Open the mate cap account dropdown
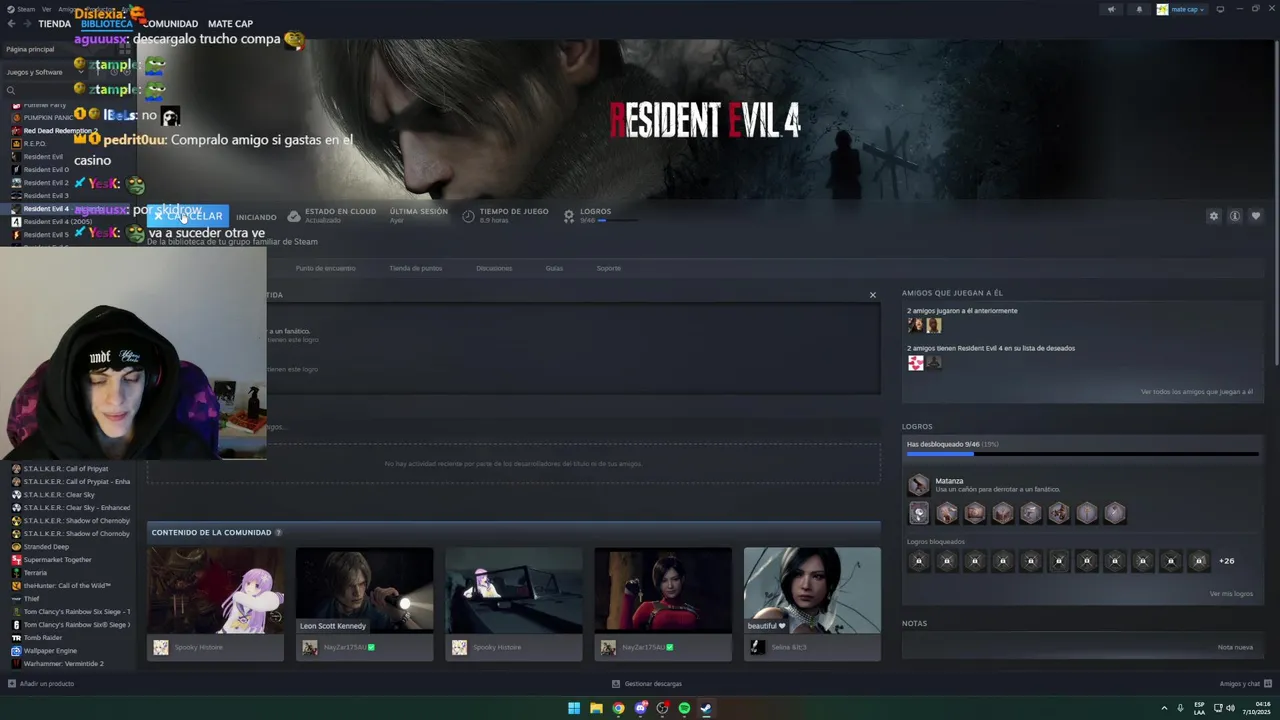This screenshot has height=720, width=1280. pos(1181,9)
